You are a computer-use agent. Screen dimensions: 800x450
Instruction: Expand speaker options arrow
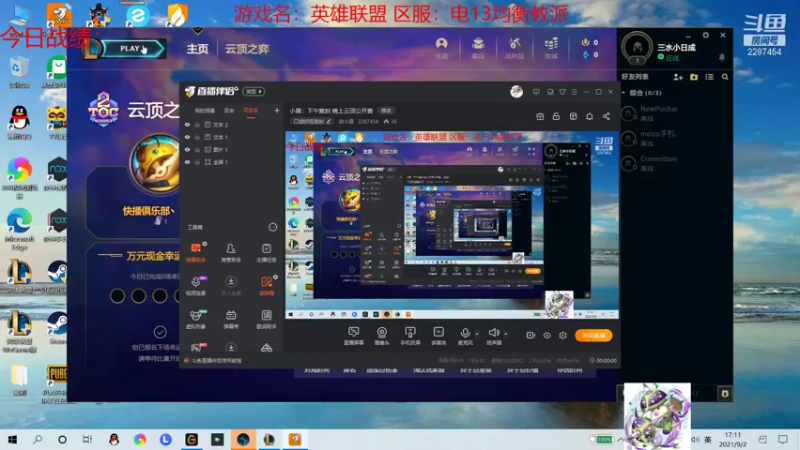pyautogui.click(x=506, y=334)
